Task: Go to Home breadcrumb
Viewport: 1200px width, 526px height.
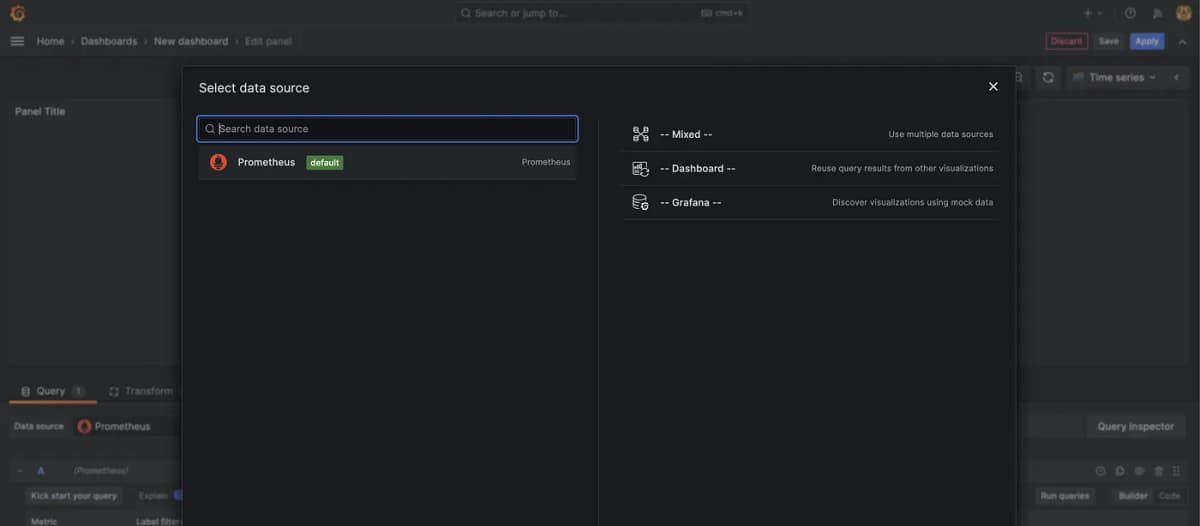Action: coord(50,41)
